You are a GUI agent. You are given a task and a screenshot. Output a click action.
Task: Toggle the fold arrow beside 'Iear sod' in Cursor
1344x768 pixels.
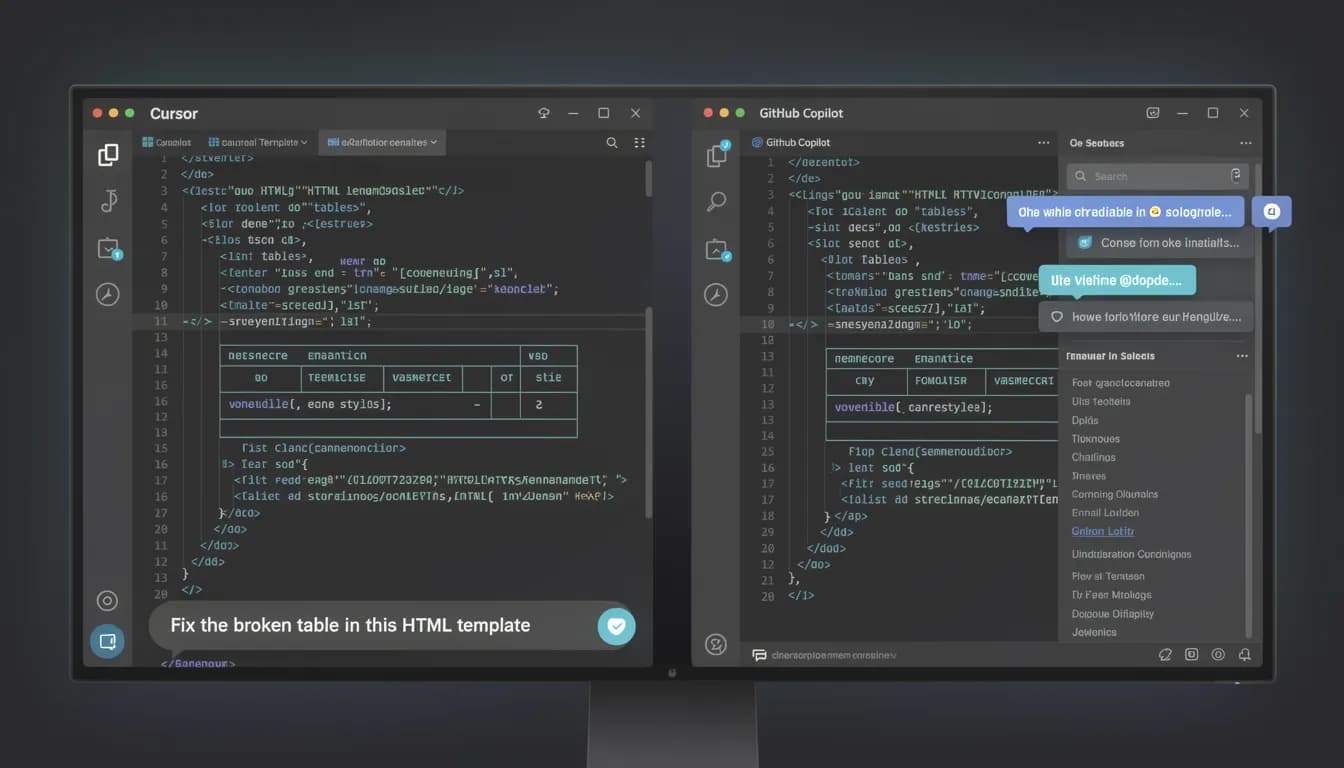(x=228, y=465)
